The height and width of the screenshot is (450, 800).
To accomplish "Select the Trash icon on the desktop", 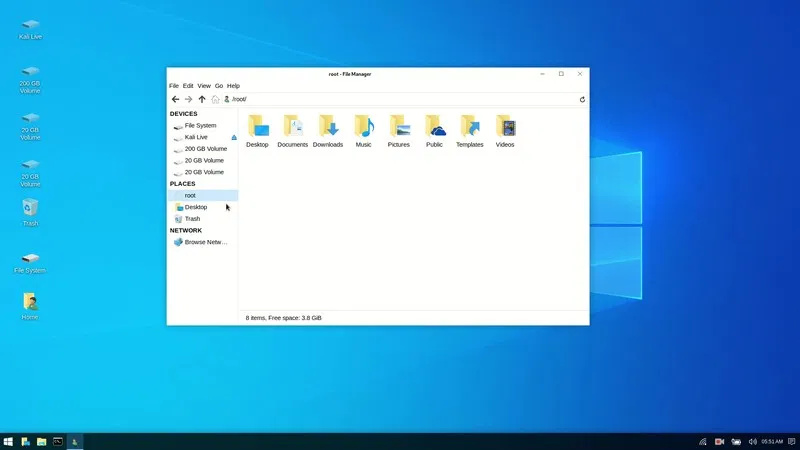I will pos(30,210).
